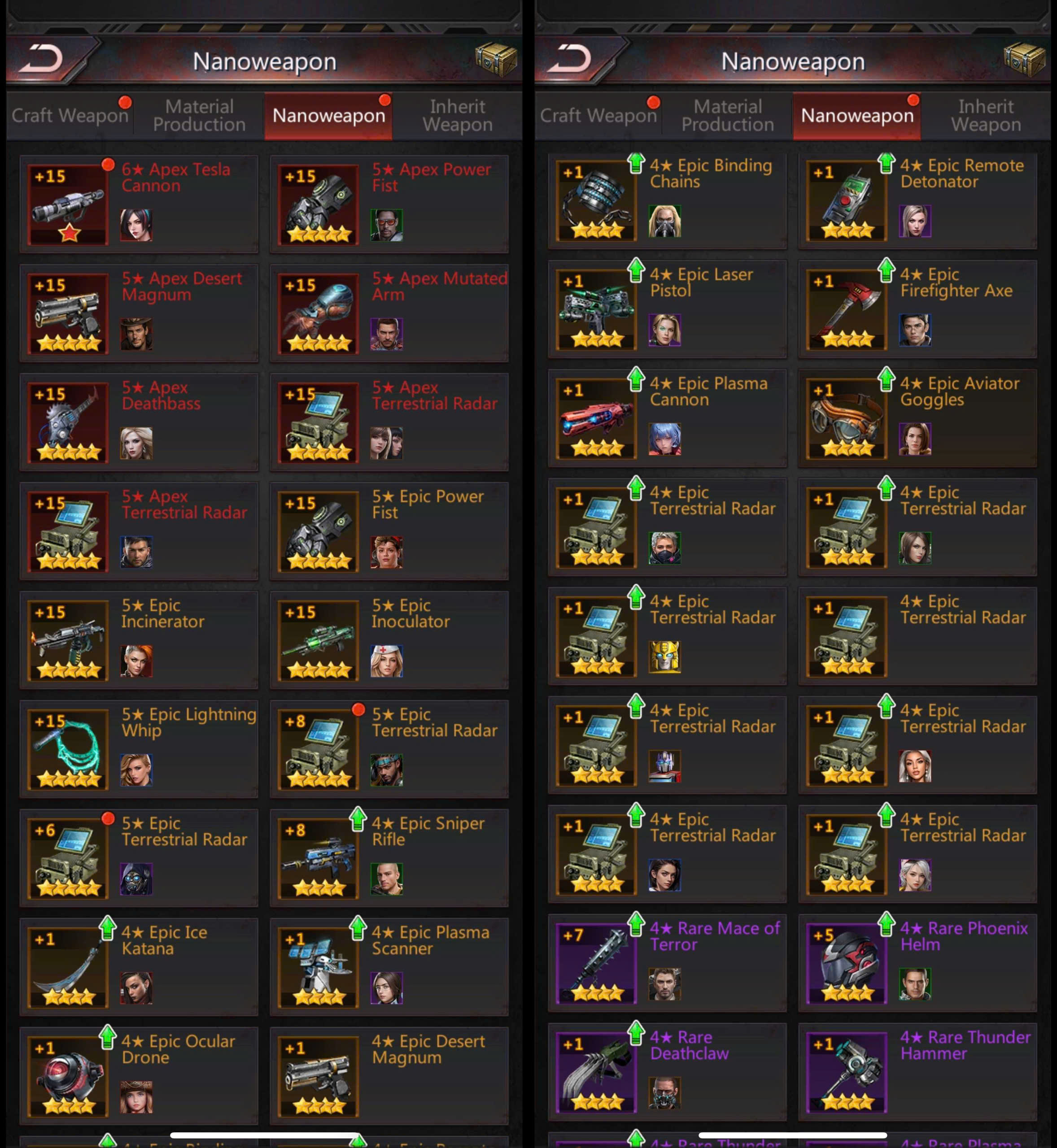The width and height of the screenshot is (1057, 1148).
Task: Tap the back arrow on the left Nanoweapon screen
Action: [41, 59]
